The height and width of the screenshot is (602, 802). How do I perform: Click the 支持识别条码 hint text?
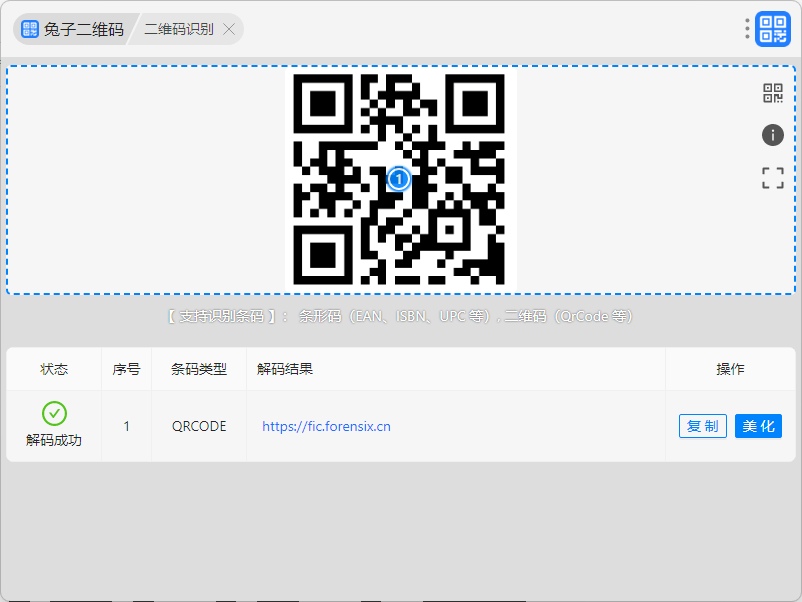tap(400, 317)
